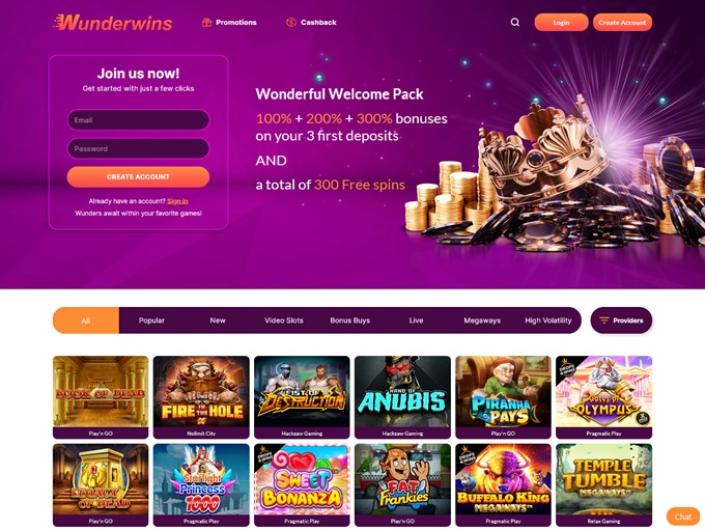Image resolution: width=705 pixels, height=530 pixels.
Task: Focus the Password input field
Action: [138, 148]
